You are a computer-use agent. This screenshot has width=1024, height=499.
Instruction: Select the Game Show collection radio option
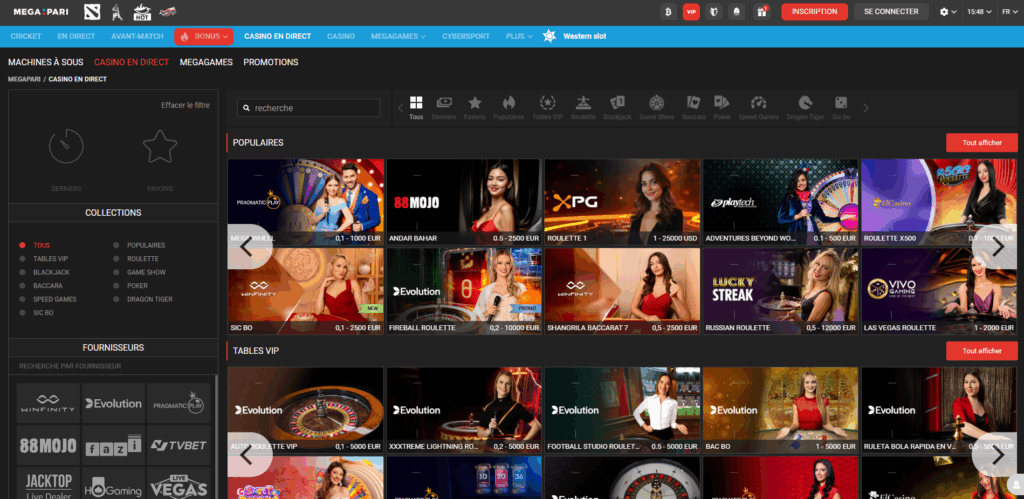[116, 272]
